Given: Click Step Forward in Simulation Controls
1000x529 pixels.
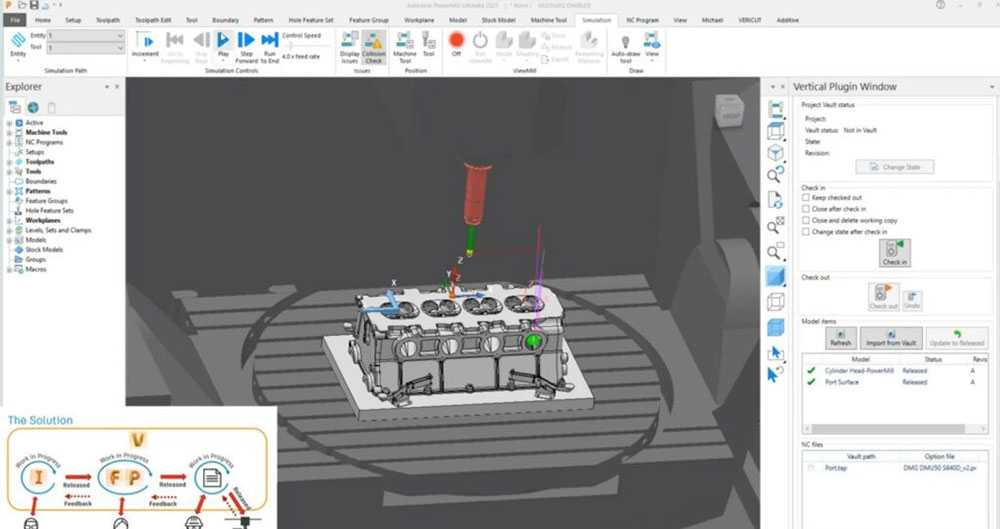Looking at the screenshot, I should click(x=246, y=47).
